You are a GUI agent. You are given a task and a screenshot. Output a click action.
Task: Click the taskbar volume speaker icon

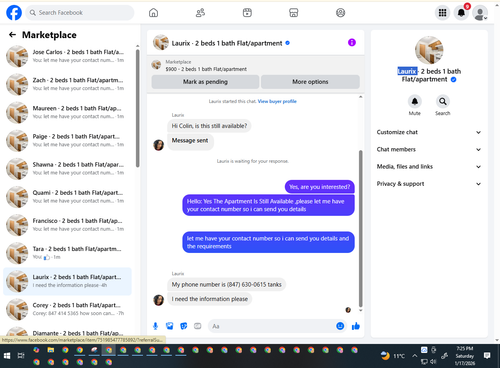(433, 361)
